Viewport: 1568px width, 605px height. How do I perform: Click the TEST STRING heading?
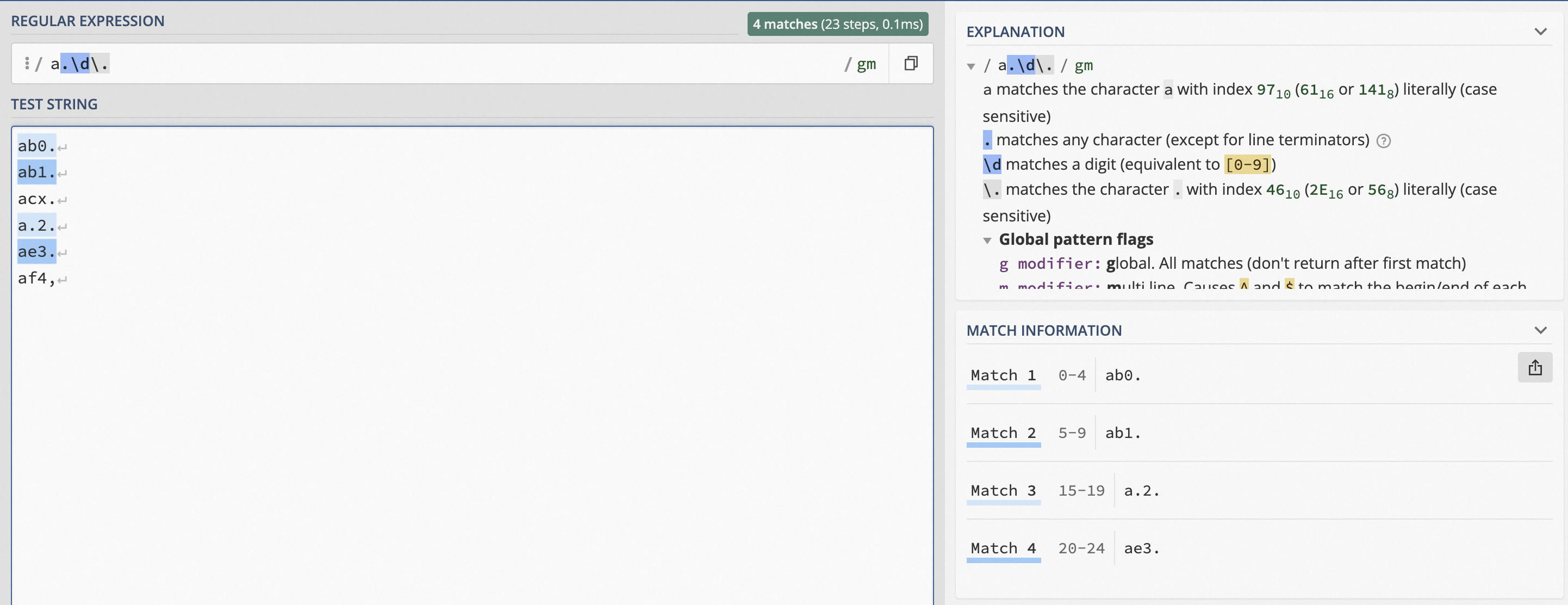click(54, 104)
